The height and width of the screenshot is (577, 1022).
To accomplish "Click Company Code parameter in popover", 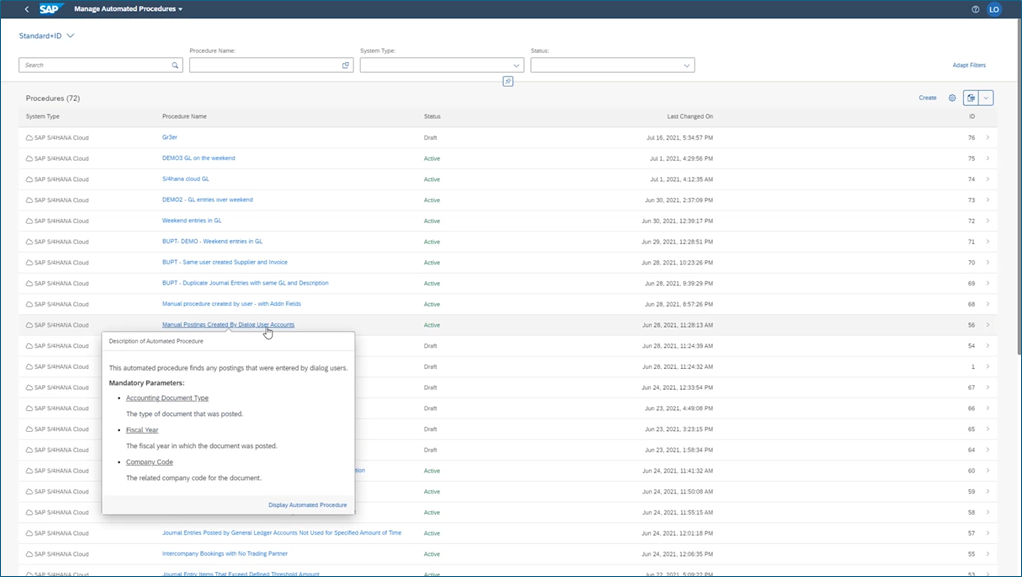I will (x=149, y=462).
